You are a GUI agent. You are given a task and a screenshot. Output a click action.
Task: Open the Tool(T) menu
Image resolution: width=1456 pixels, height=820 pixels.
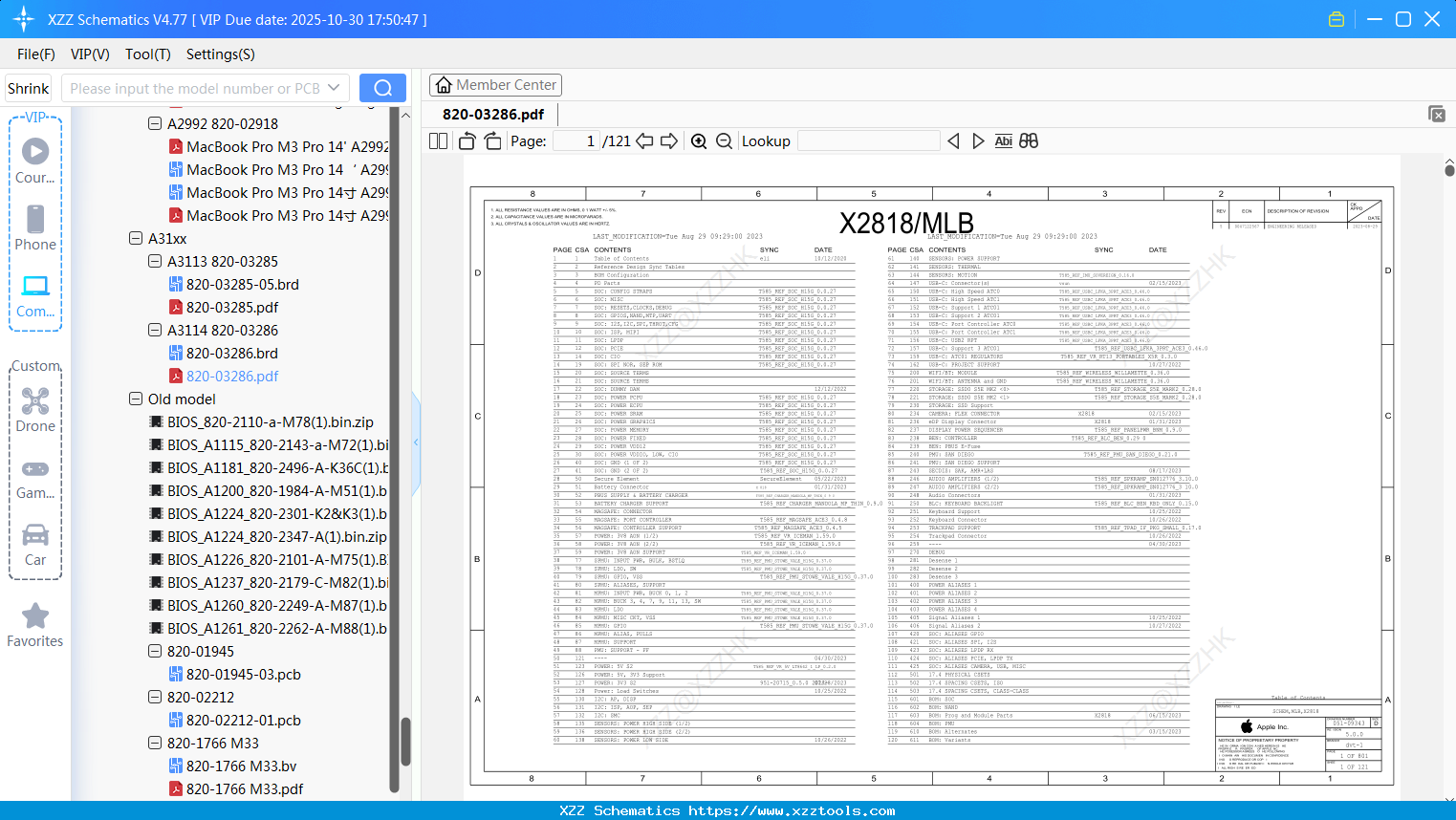coord(148,54)
